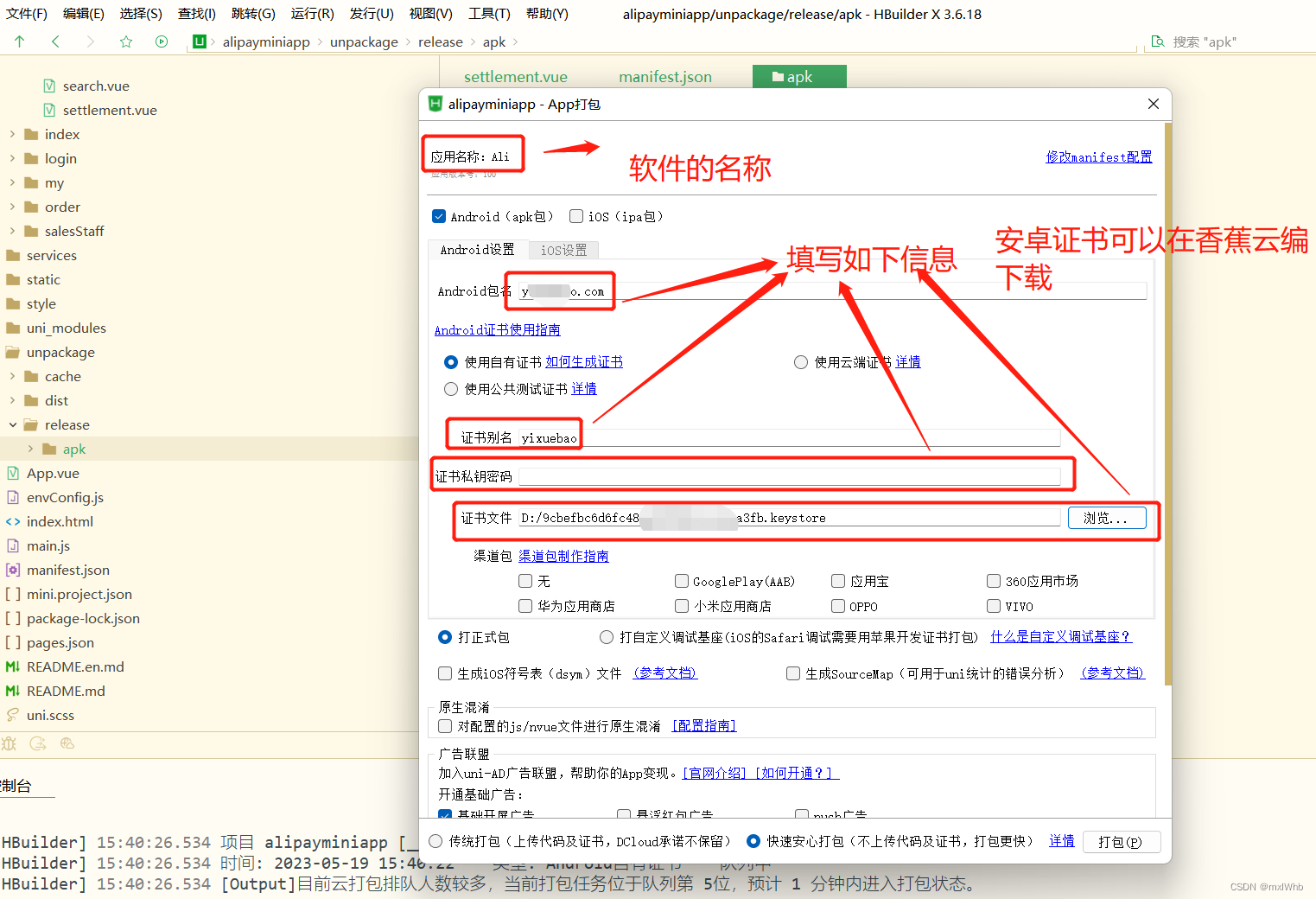The width and height of the screenshot is (1316, 899).
Task: Toggle the Android (apk包) checkbox
Action: [439, 216]
